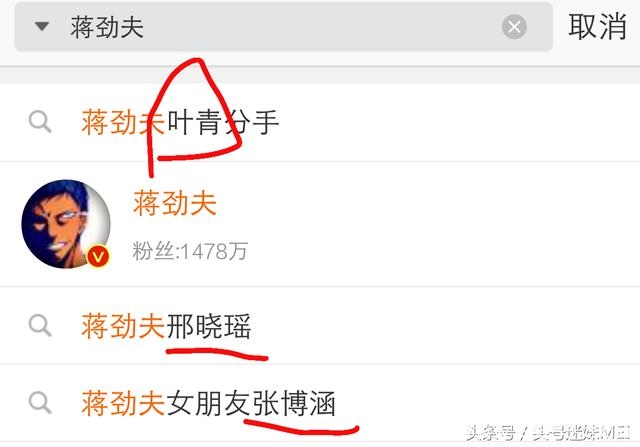Tap magnifier icon beside 蒋劲夫叶青分手
Viewport: 640px width, 447px height.
click(x=40, y=122)
